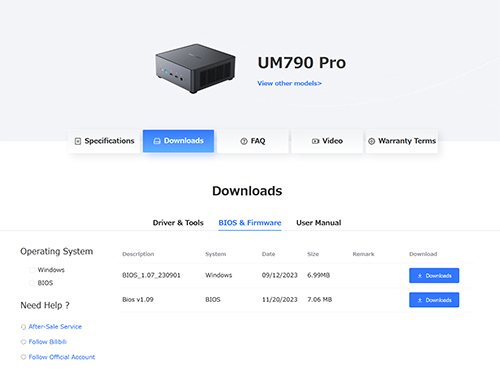Image resolution: width=500 pixels, height=375 pixels.
Task: Click the Specifications tab icon
Action: (78, 141)
